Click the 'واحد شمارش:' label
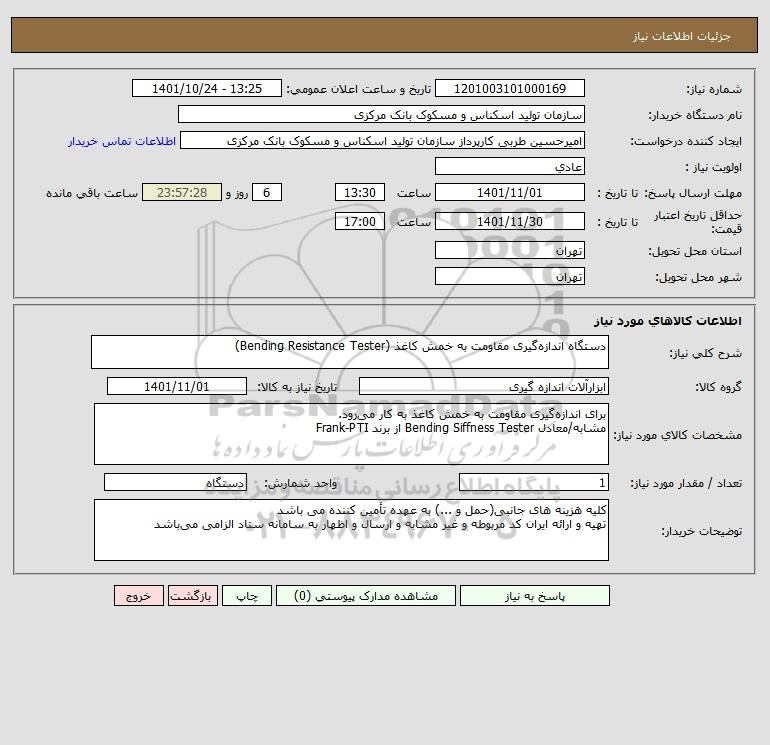The height and width of the screenshot is (745, 770). (301, 484)
